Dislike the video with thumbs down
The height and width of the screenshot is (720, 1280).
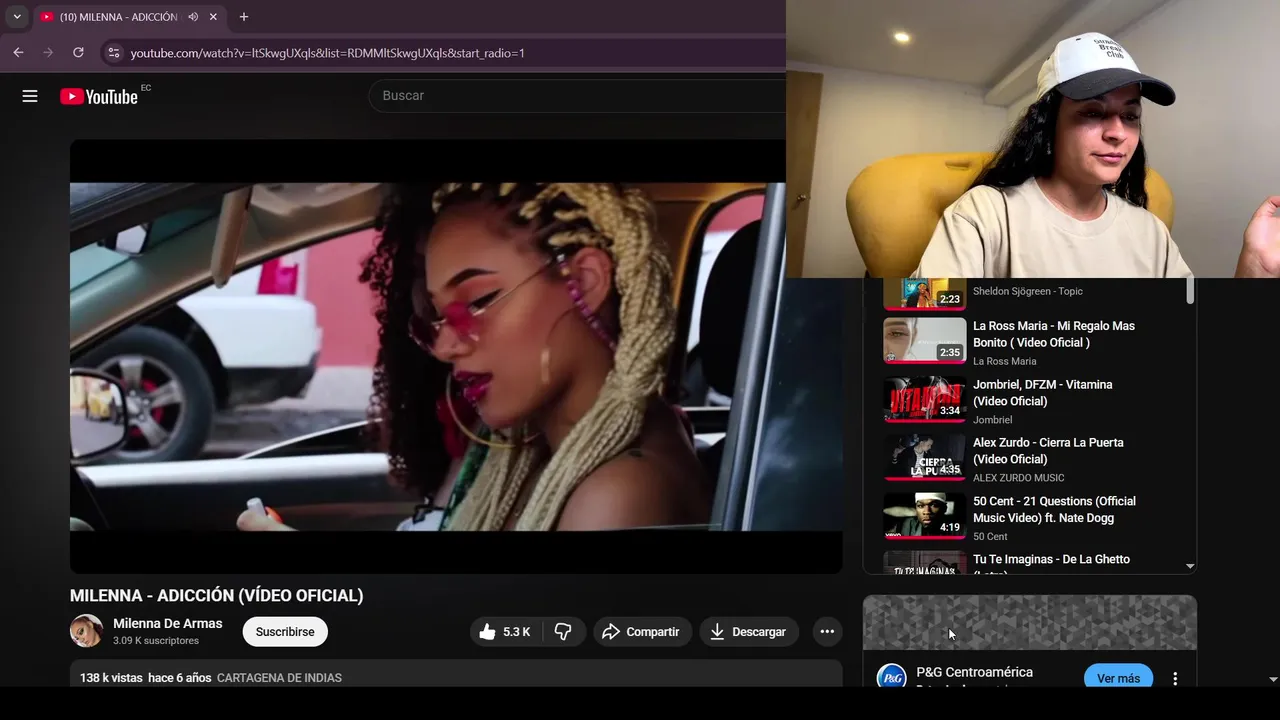pos(564,632)
